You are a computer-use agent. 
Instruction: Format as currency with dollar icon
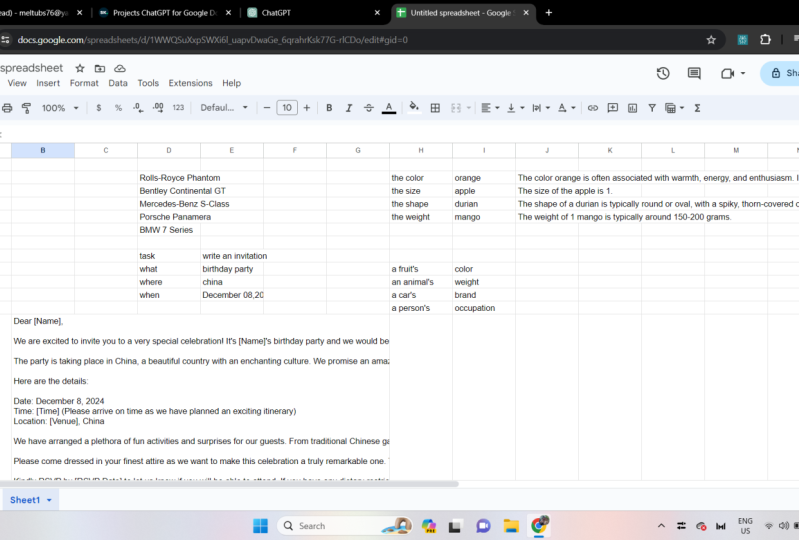click(x=98, y=108)
